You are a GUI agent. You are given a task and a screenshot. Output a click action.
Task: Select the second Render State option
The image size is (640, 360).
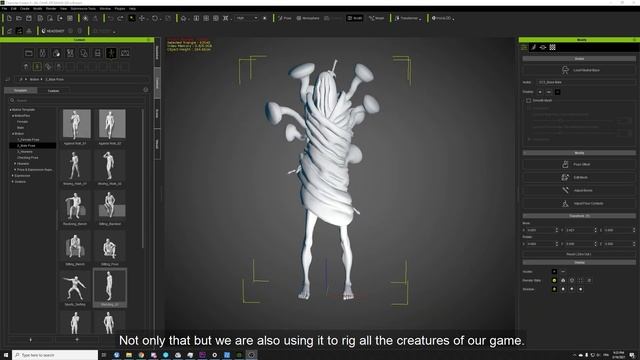click(563, 280)
